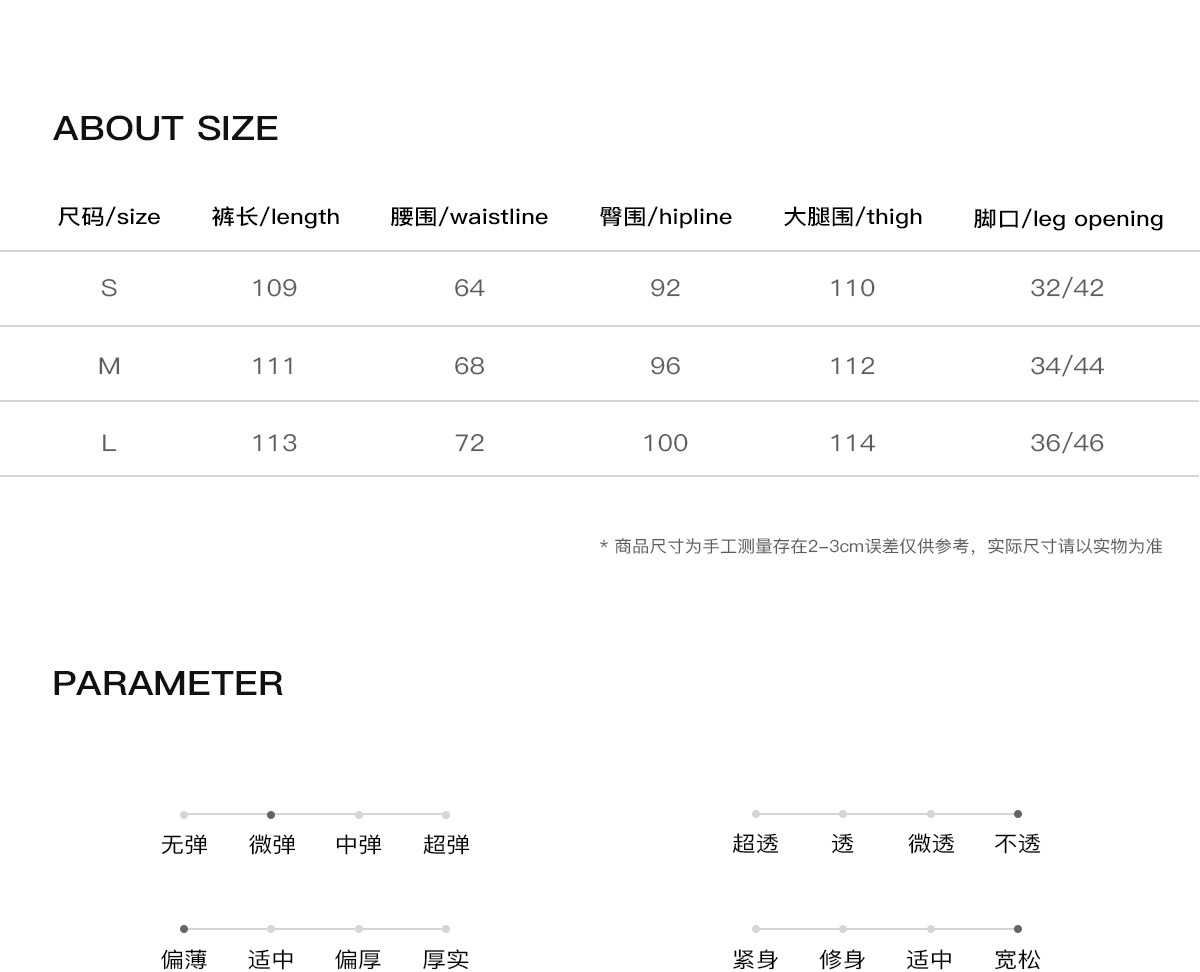Click the measurement error disclaimer note
Image resolution: width=1200 pixels, height=972 pixels.
click(x=881, y=546)
